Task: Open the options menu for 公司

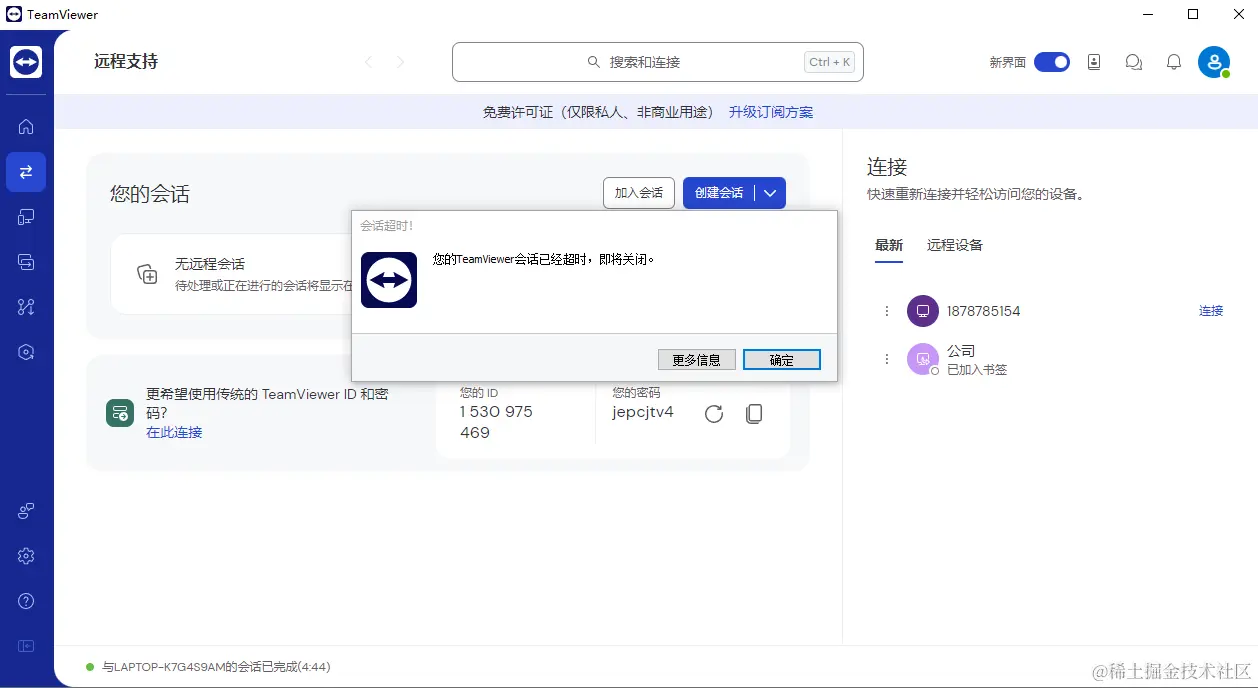Action: [886, 359]
